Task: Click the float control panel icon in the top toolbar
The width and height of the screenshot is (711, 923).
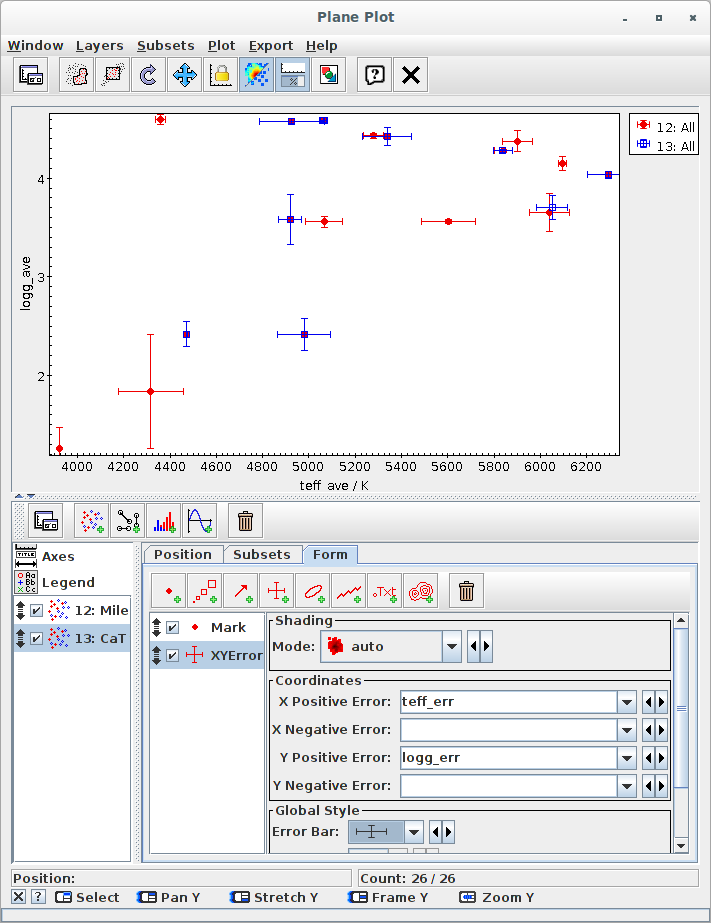Action: (31, 75)
